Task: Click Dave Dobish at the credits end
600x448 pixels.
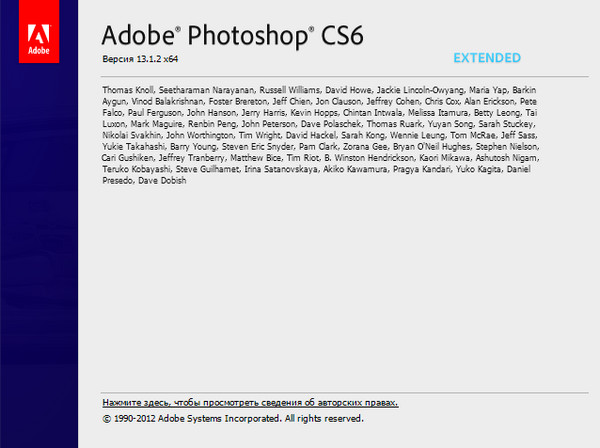Action: tap(162, 181)
